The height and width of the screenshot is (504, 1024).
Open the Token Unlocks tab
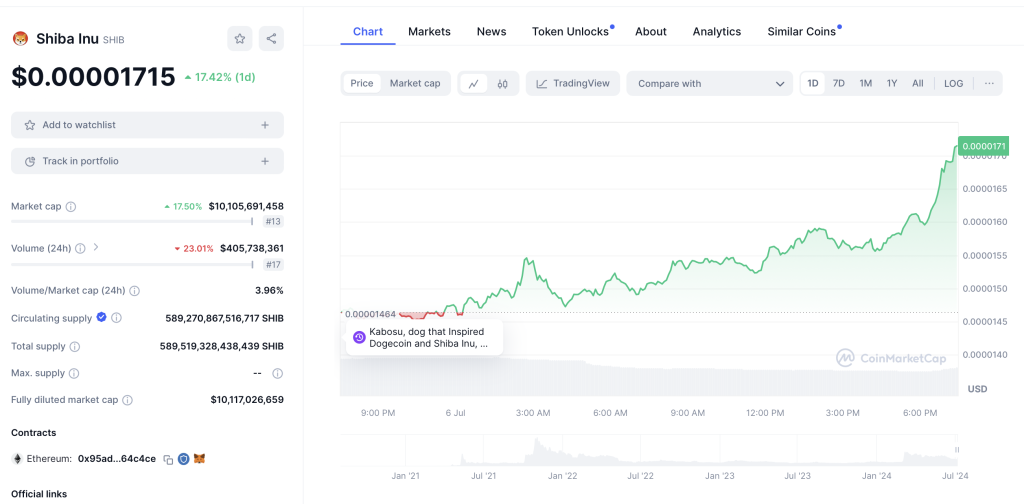click(x=570, y=31)
